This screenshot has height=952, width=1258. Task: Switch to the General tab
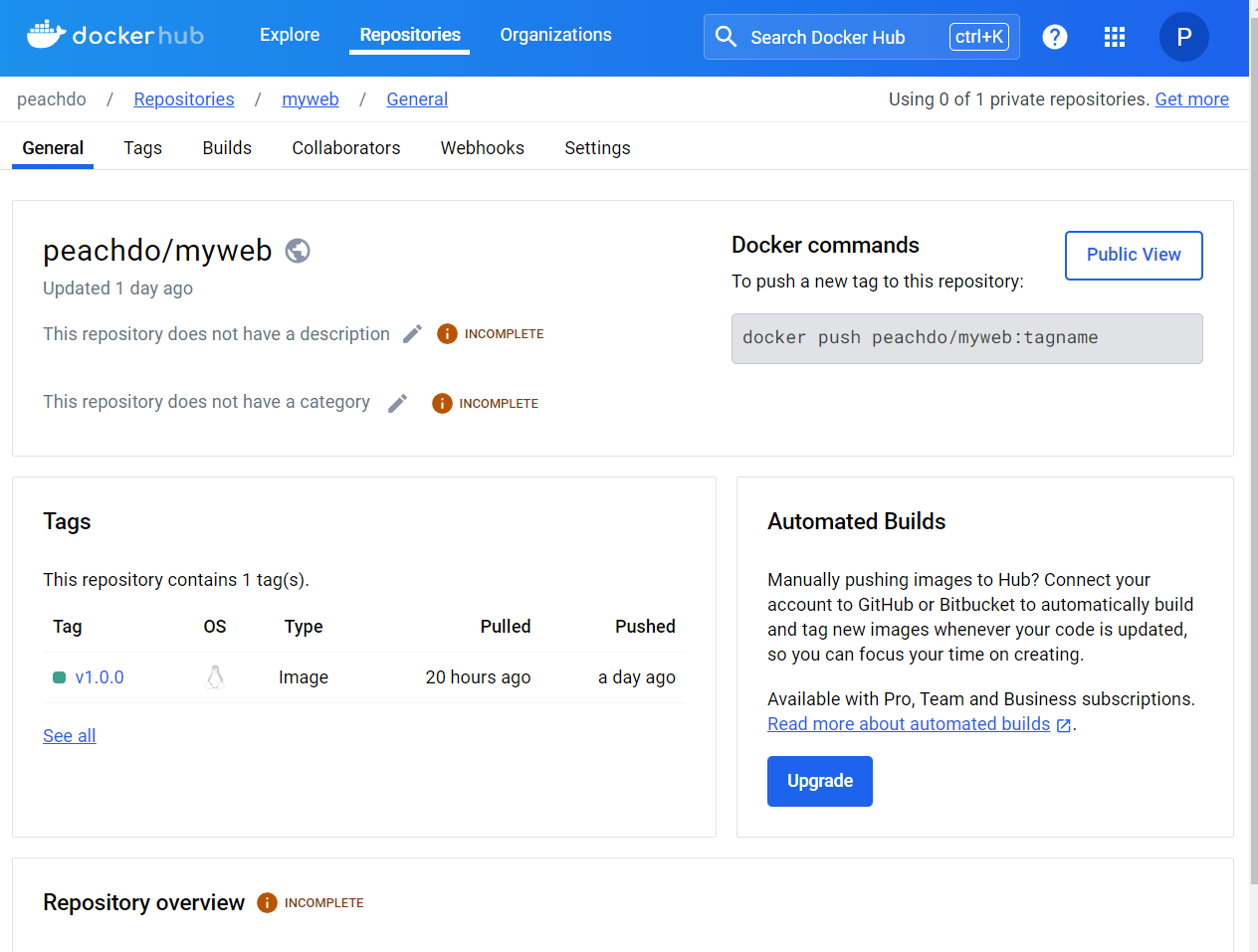(x=53, y=148)
